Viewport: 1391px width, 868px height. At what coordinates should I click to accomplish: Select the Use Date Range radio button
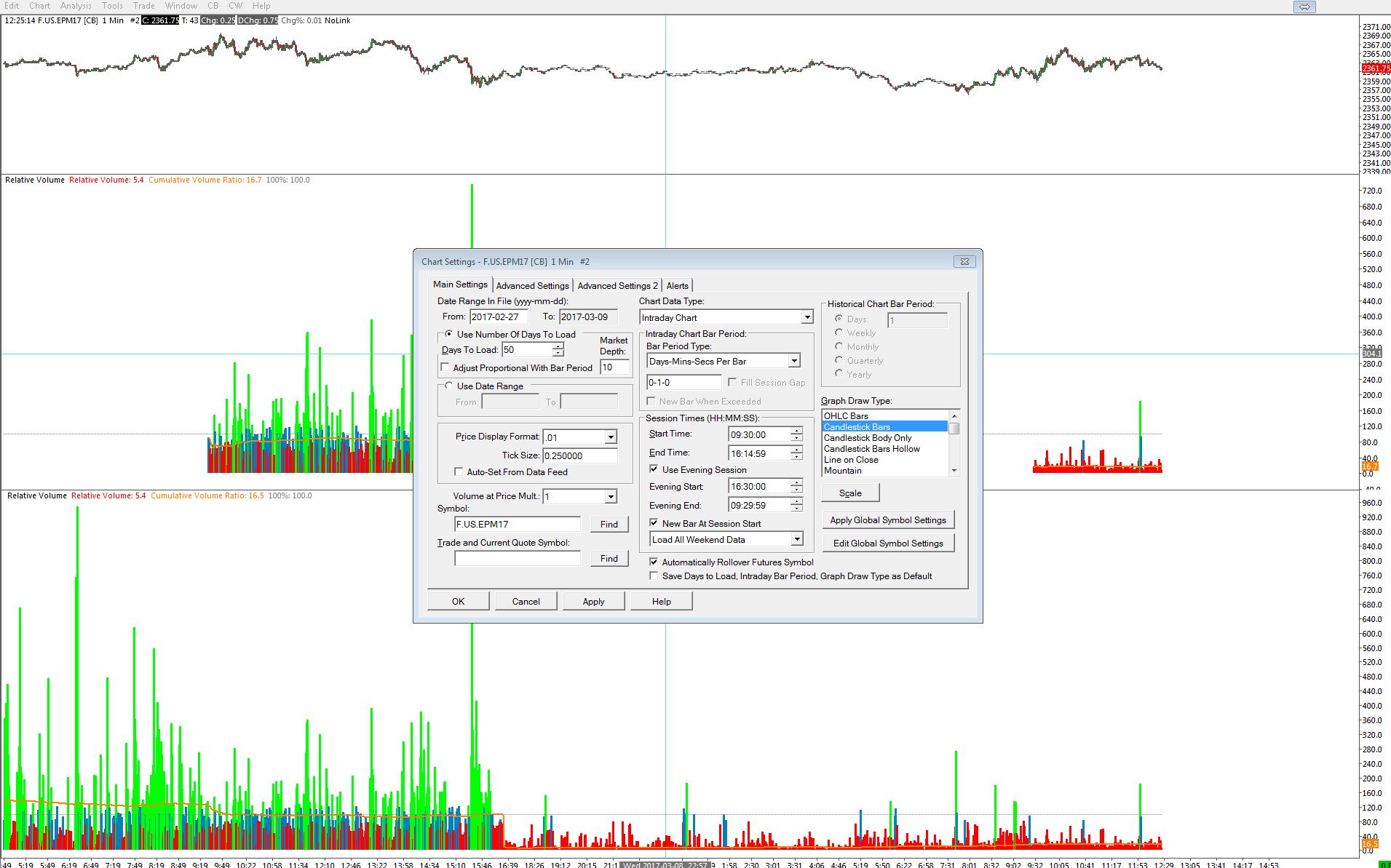[449, 386]
